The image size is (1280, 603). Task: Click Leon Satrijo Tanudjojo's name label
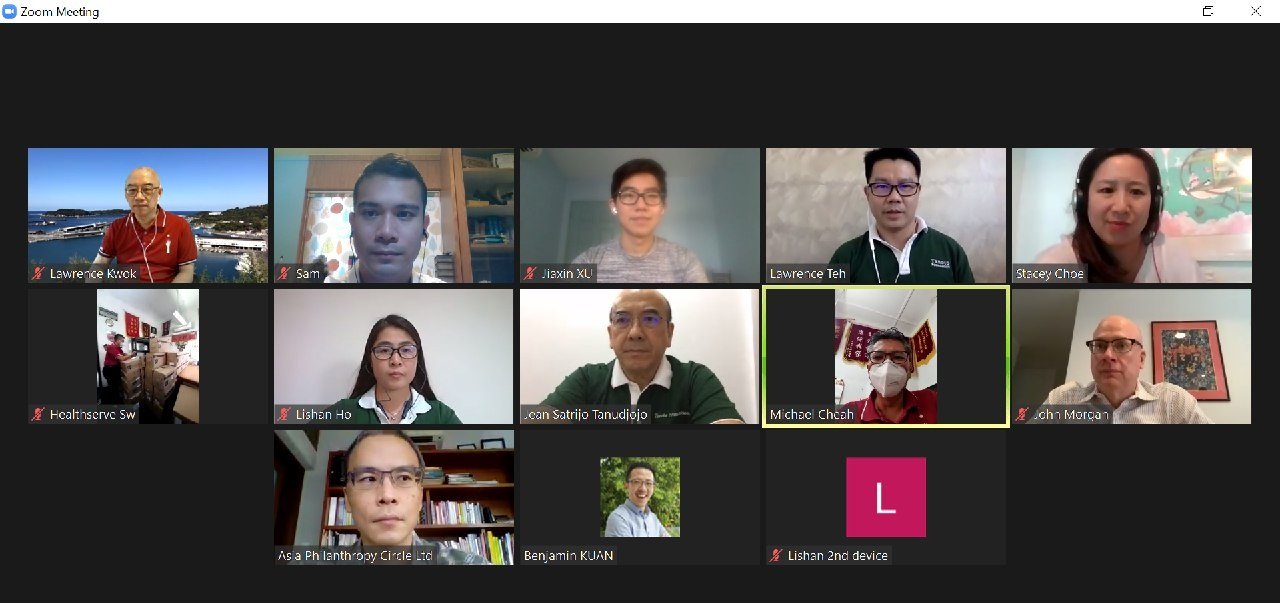click(585, 414)
